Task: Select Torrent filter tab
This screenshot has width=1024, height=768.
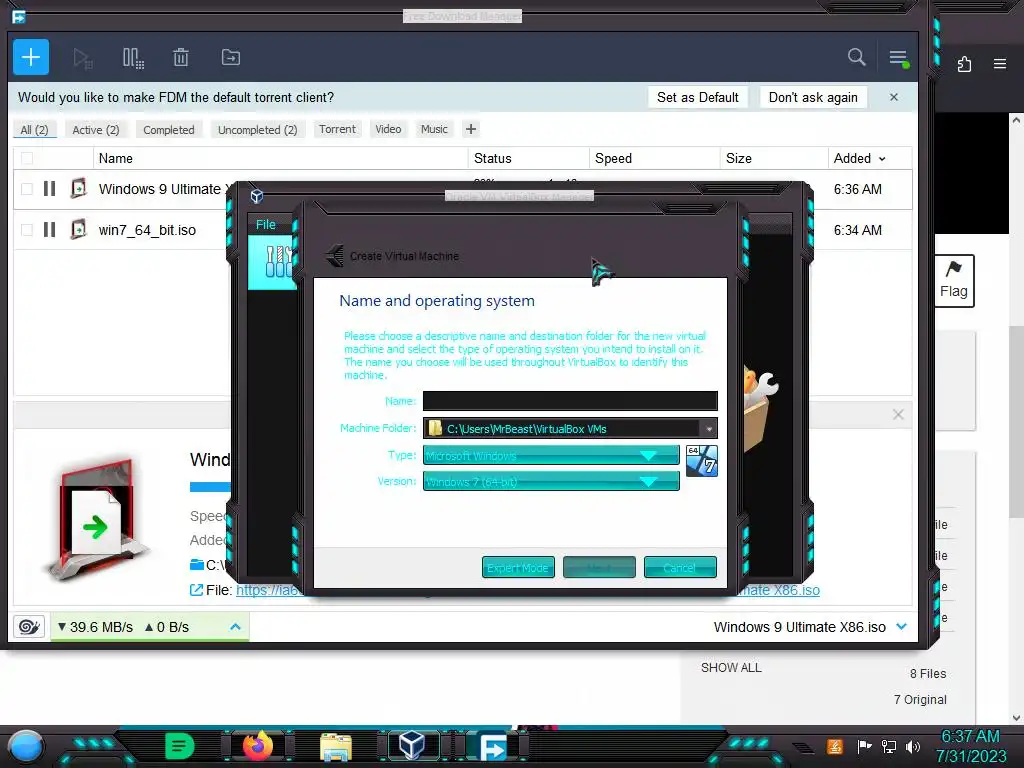Action: click(337, 129)
